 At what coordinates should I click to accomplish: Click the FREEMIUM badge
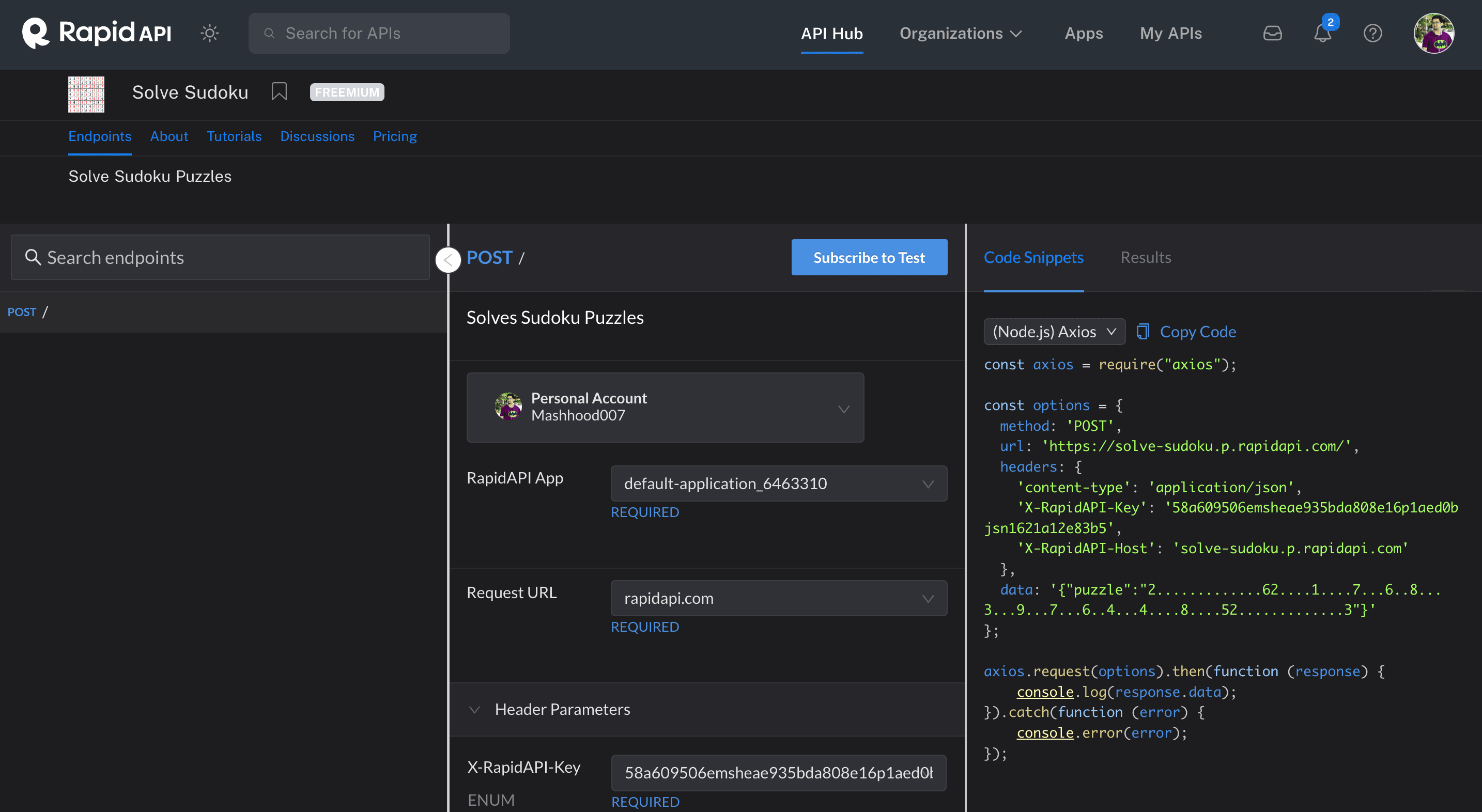point(347,92)
